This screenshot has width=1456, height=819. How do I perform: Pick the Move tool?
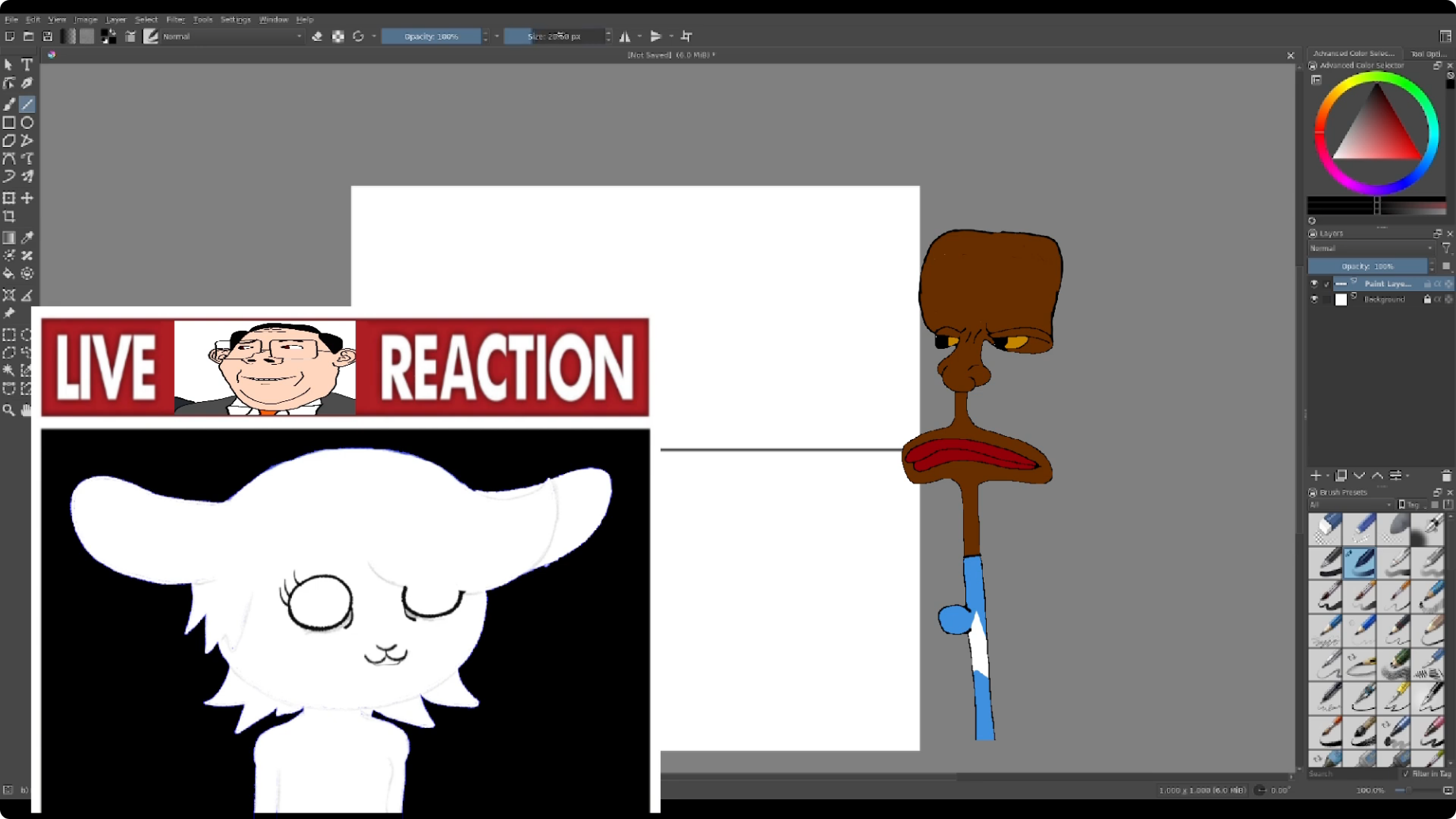[x=27, y=198]
